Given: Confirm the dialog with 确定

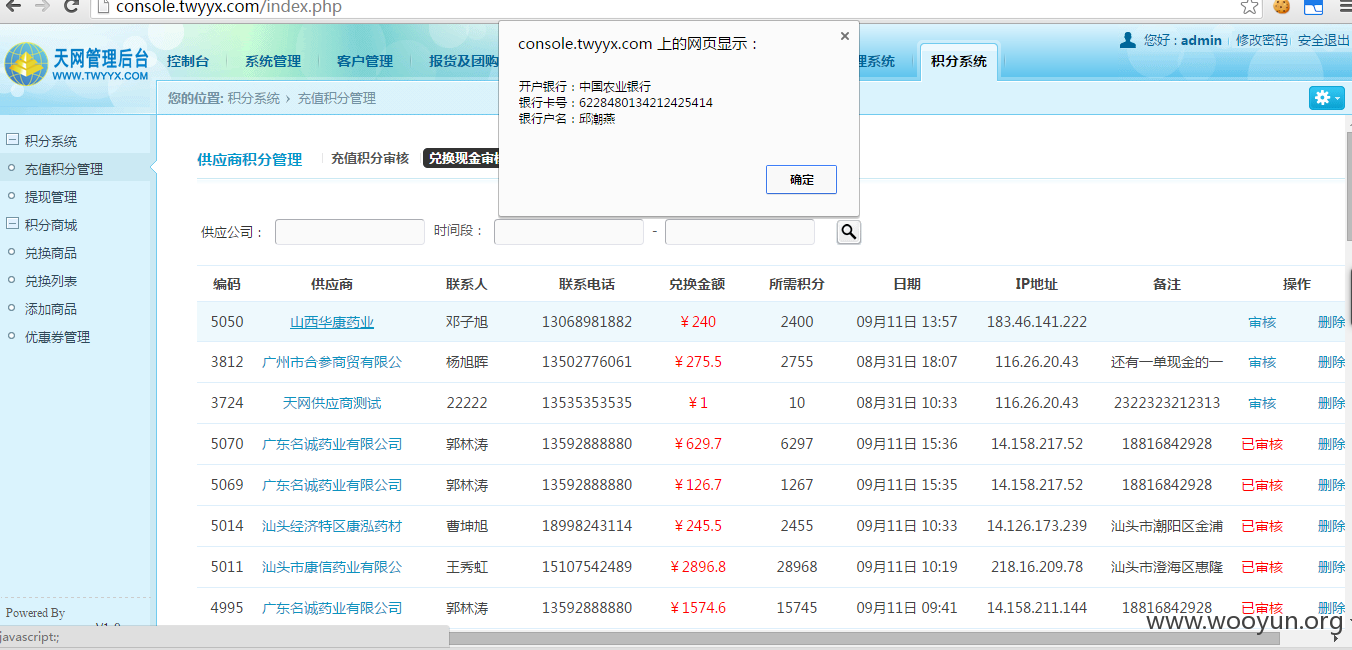Looking at the screenshot, I should pyautogui.click(x=801, y=180).
